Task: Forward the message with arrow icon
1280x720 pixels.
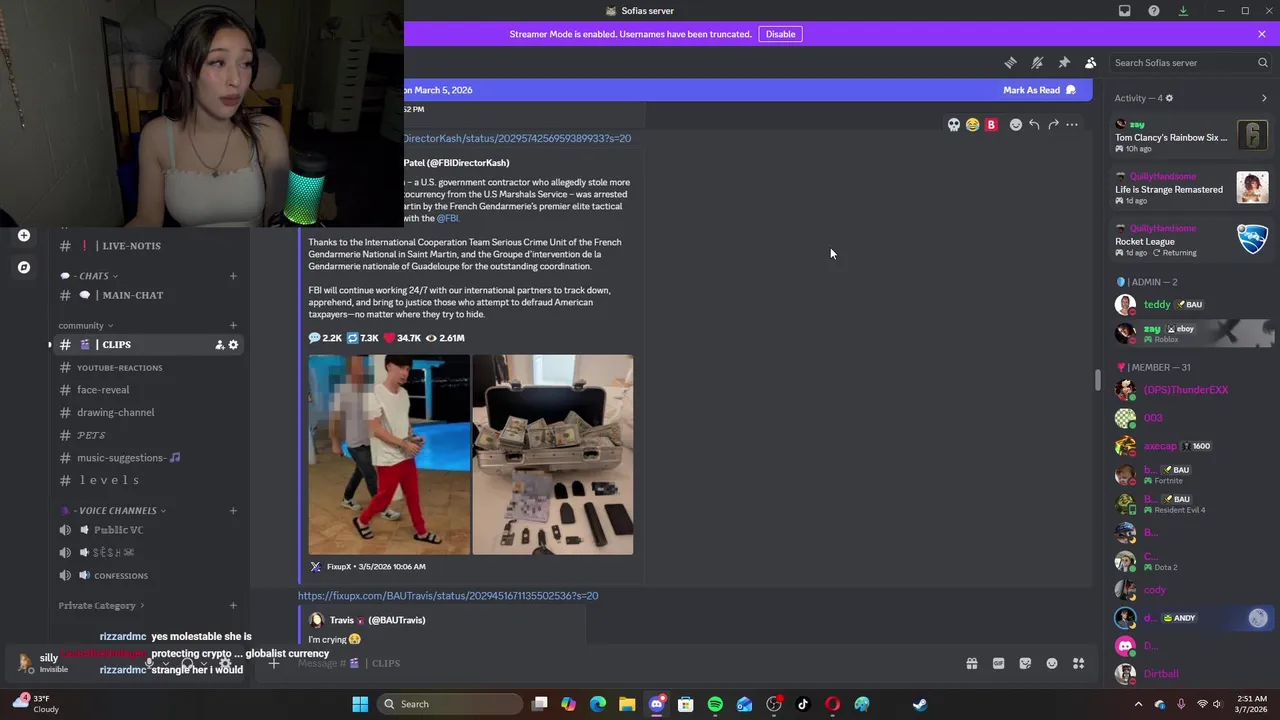Action: [x=1053, y=125]
